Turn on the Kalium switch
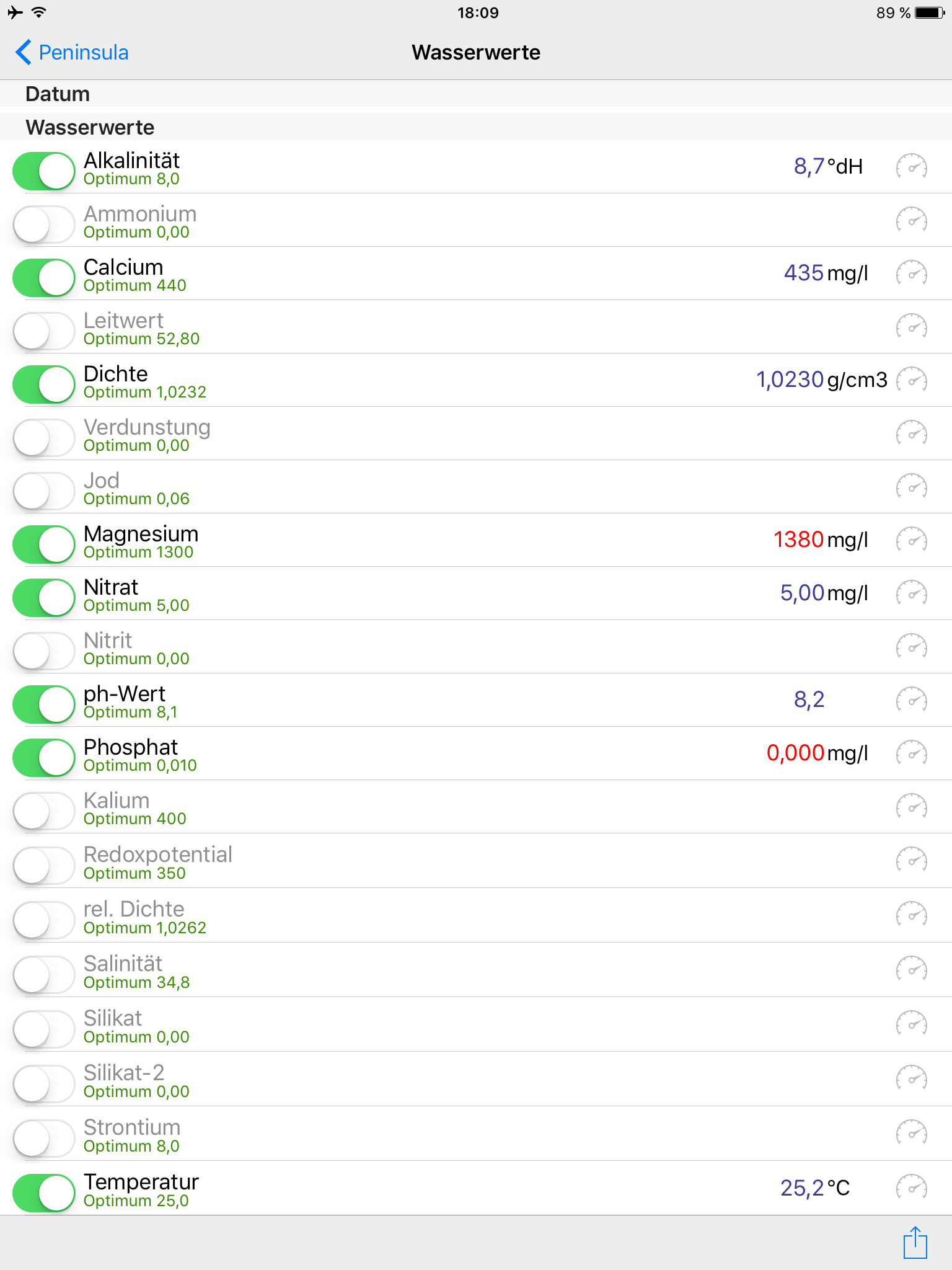Image resolution: width=952 pixels, height=1270 pixels. 44,811
